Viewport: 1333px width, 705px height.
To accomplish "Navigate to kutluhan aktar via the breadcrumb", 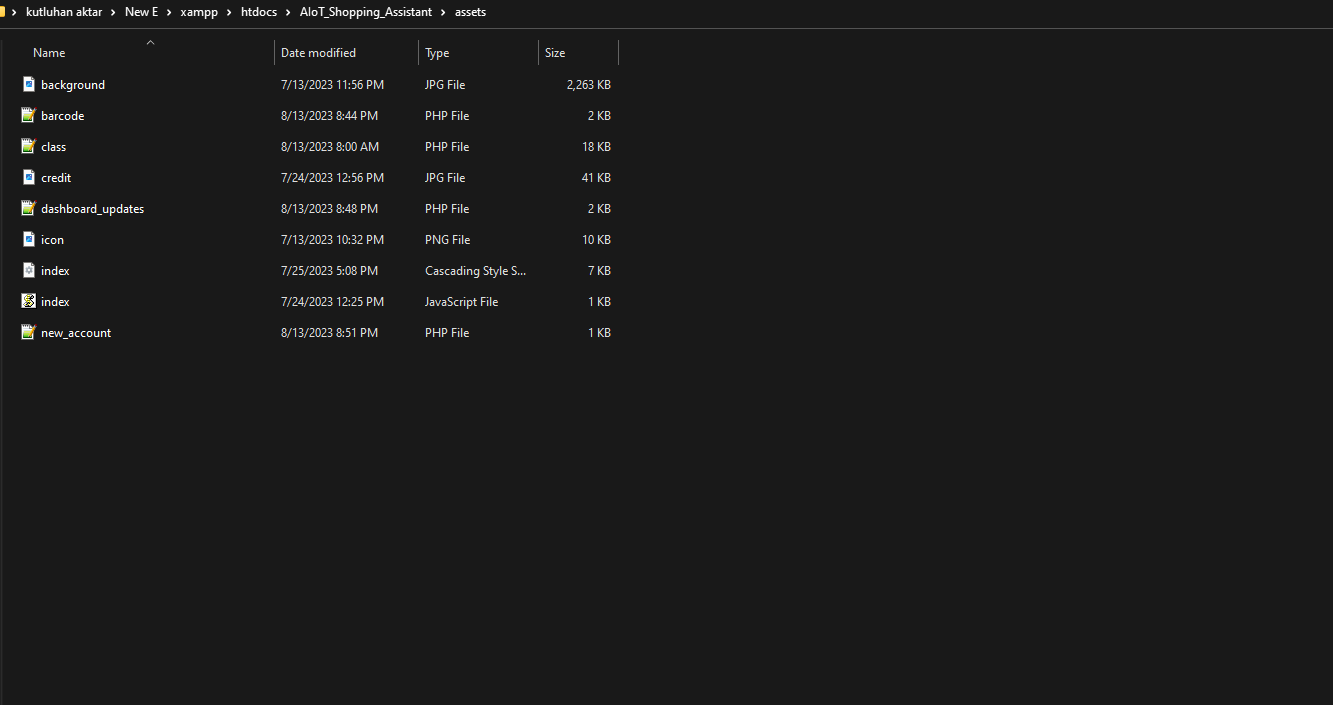I will pyautogui.click(x=64, y=12).
